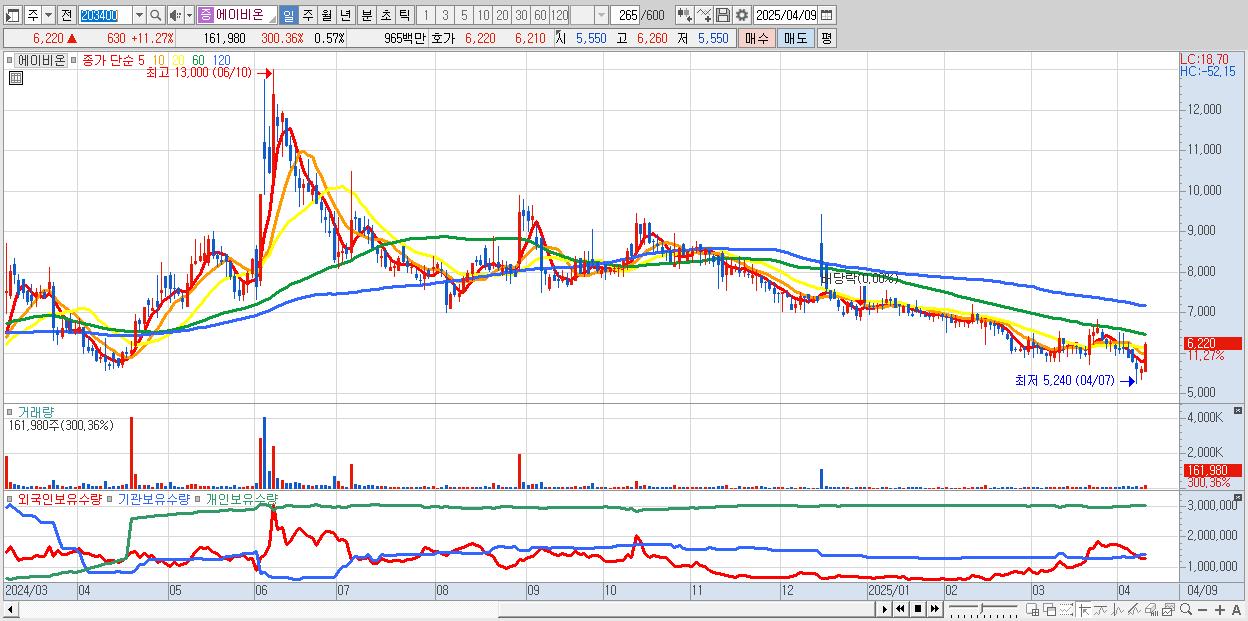Select the tick (틱) period toggle
Viewport: 1248px width, 621px height.
[x=404, y=15]
